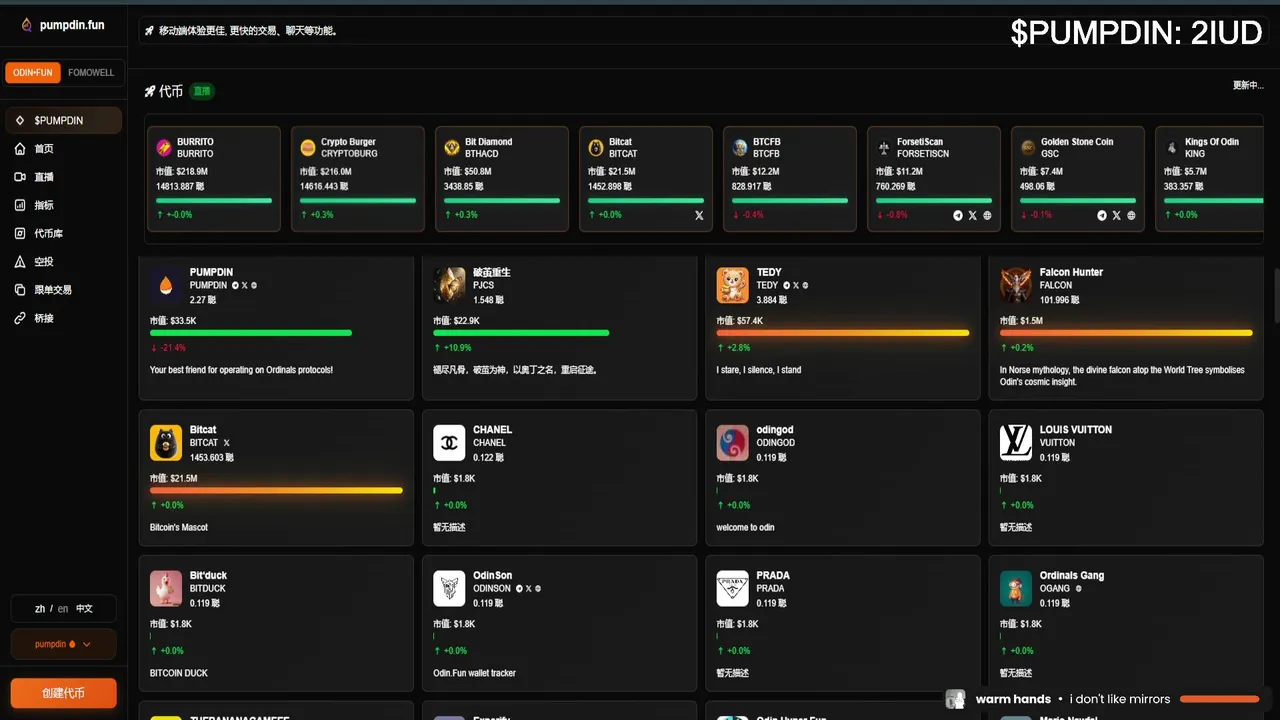Open the 空投 airdrop page
This screenshot has height=720, width=1280.
[63, 261]
